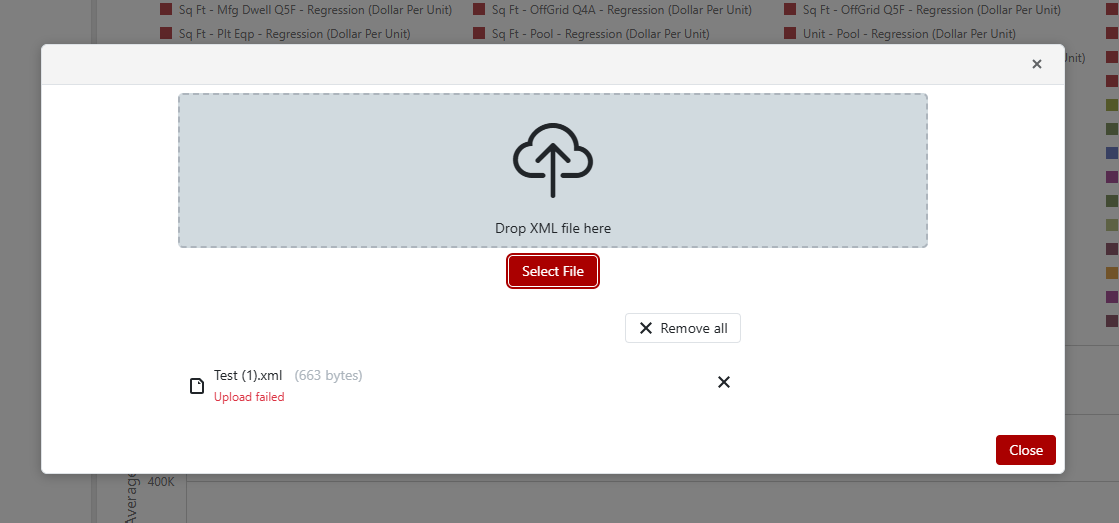
Task: Click the red Upload failed message
Action: (x=249, y=397)
